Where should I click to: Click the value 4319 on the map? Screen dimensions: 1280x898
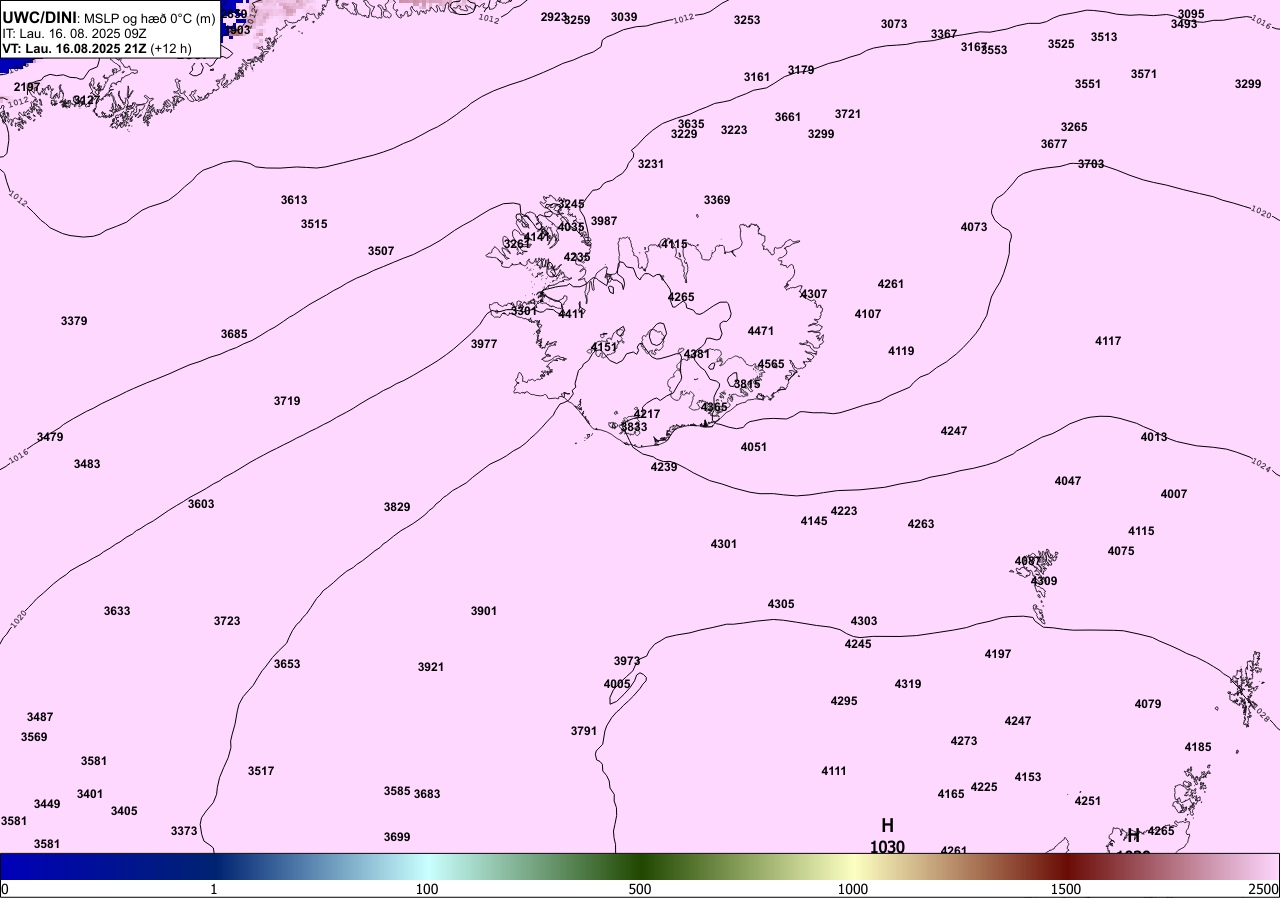click(908, 684)
